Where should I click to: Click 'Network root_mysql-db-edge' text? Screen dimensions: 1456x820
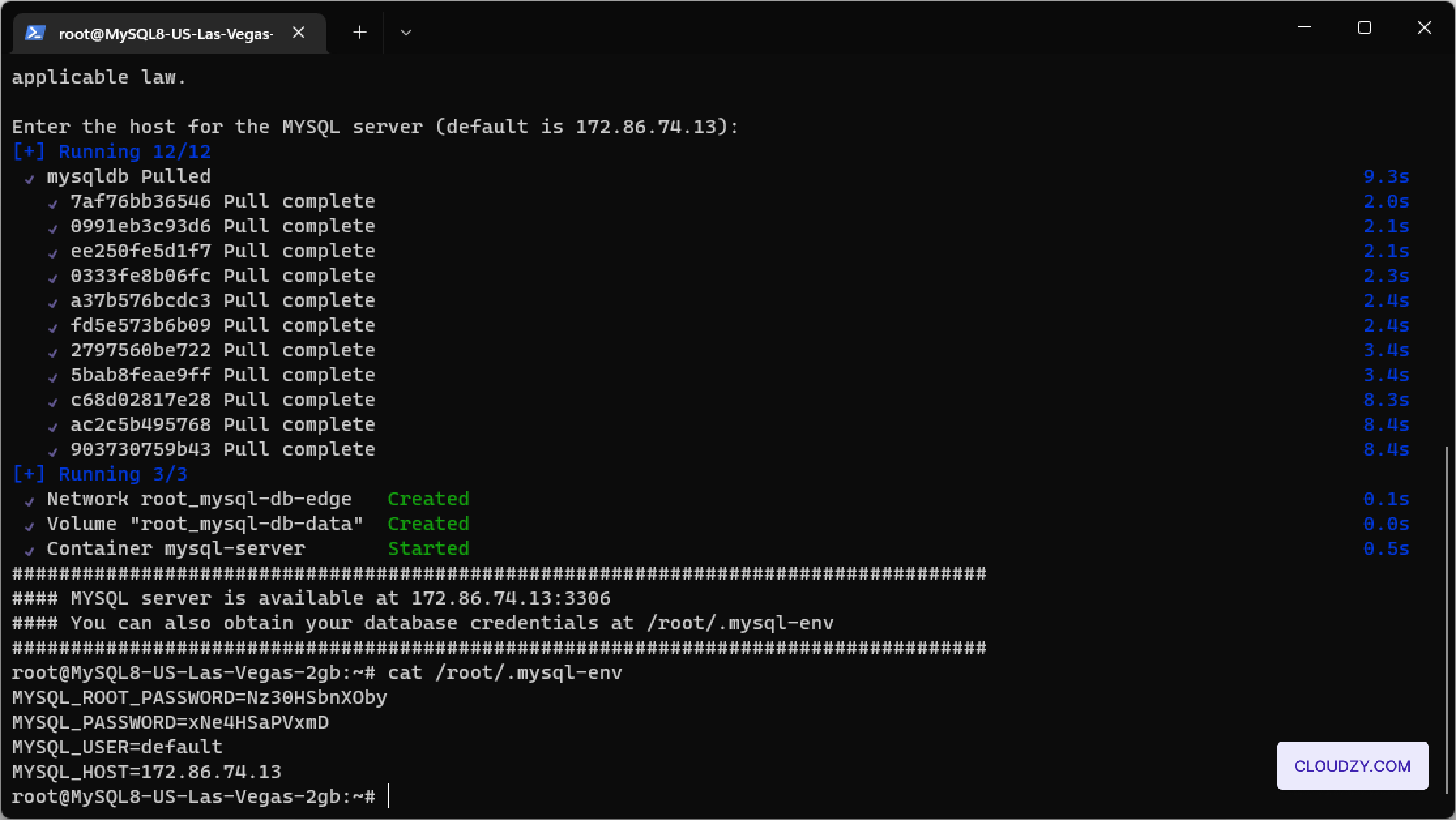pos(199,499)
